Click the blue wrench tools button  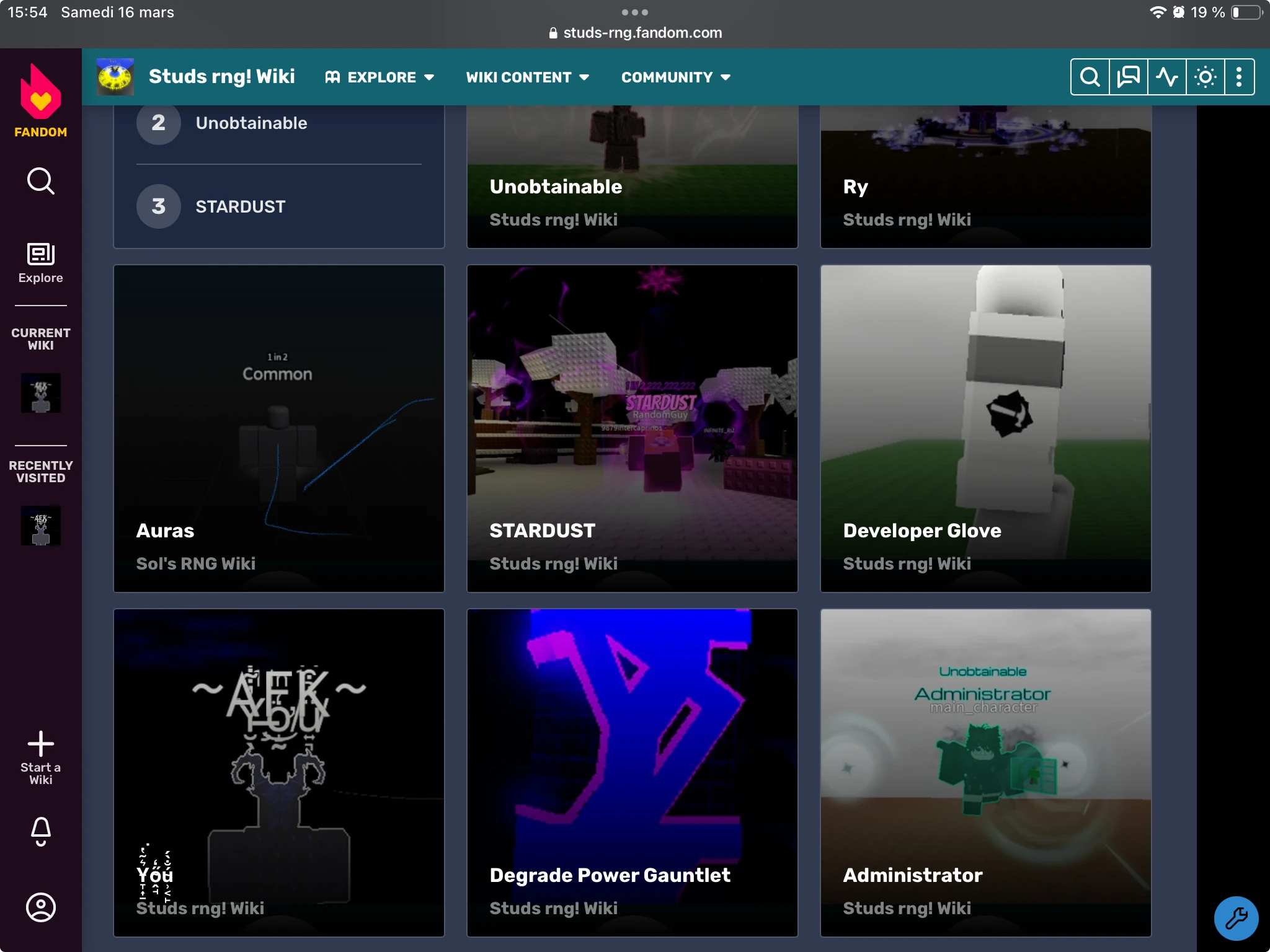click(x=1235, y=918)
